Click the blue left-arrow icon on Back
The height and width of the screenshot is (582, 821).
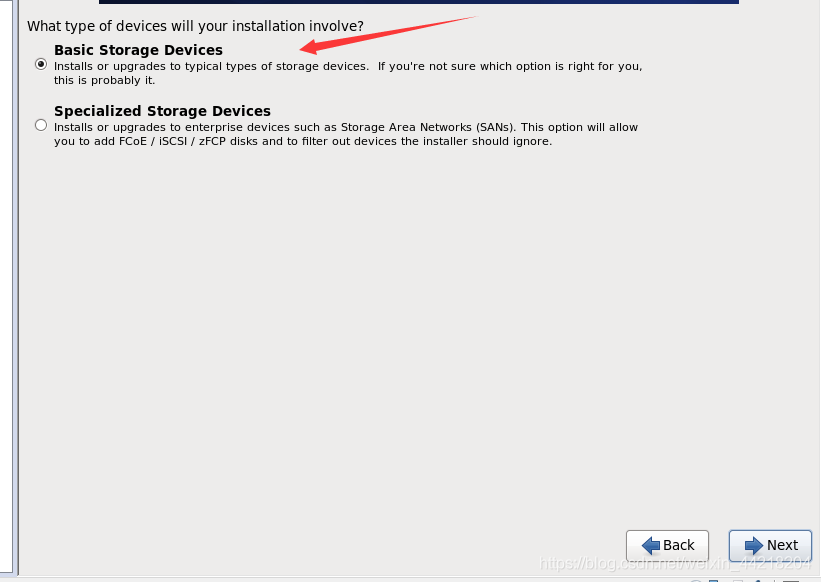click(651, 545)
